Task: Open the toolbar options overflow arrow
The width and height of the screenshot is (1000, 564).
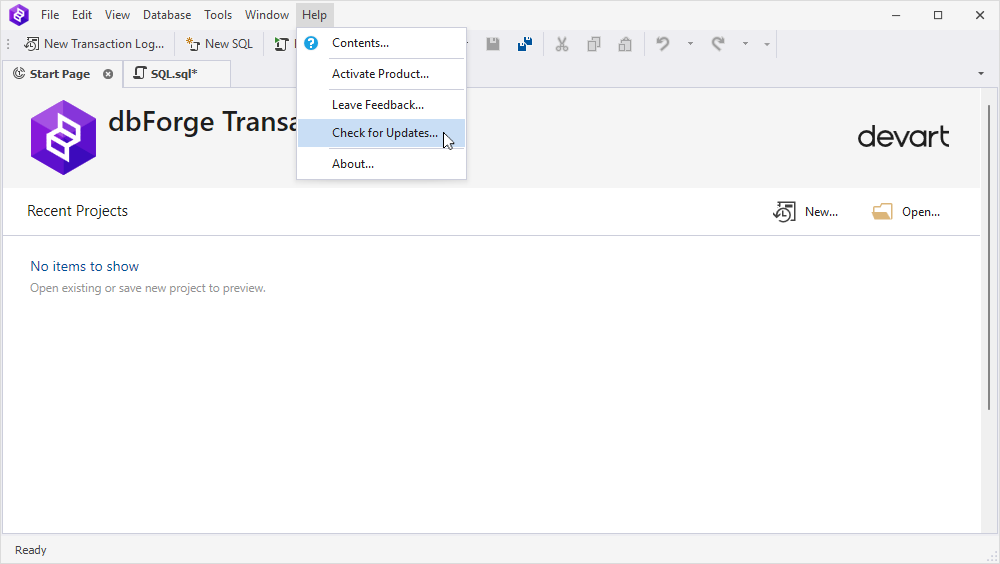Action: (767, 44)
